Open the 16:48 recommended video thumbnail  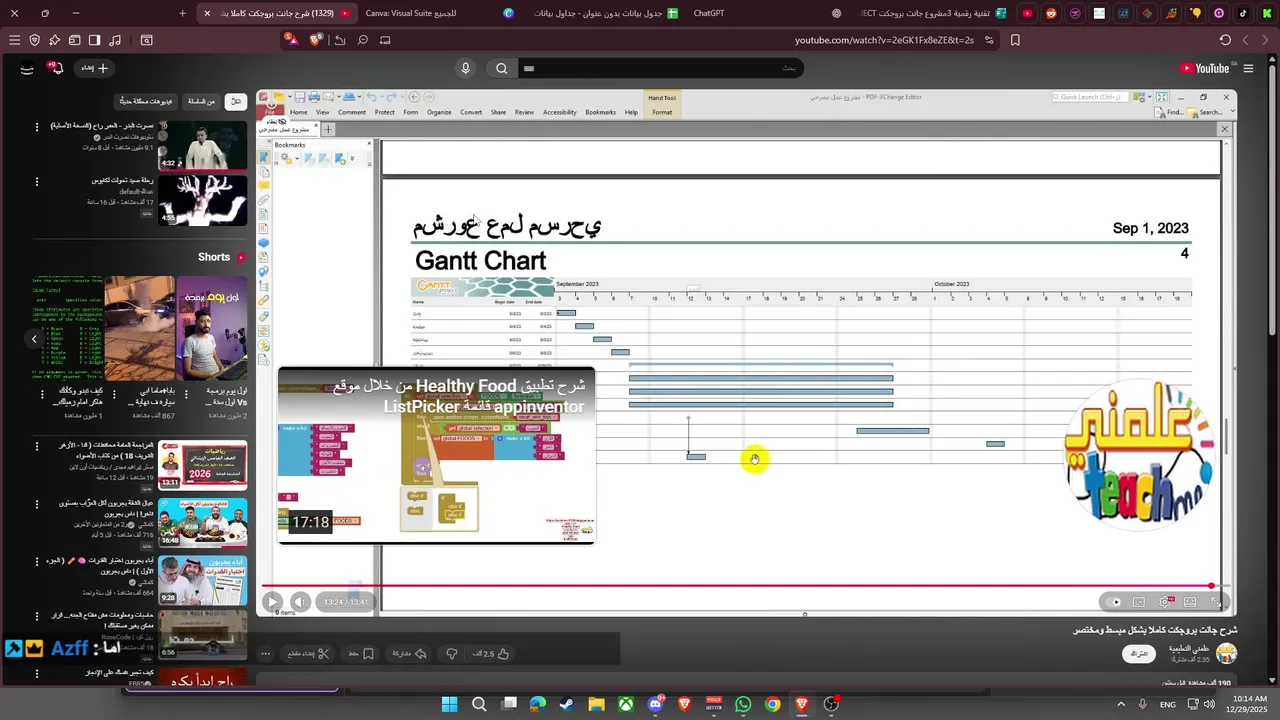coord(203,522)
